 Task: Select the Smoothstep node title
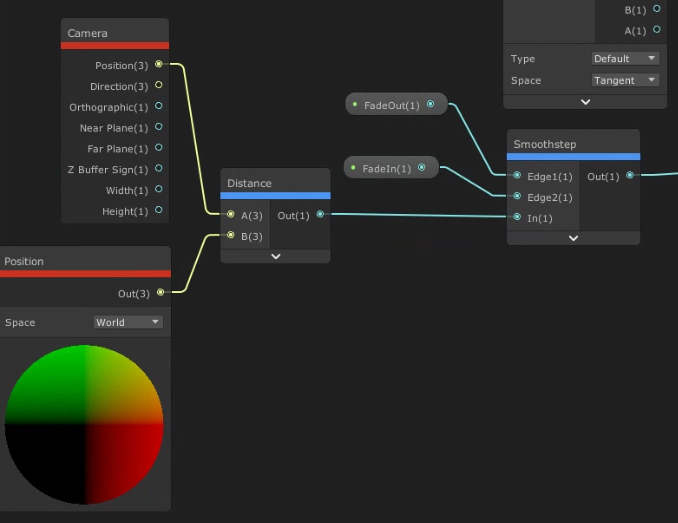pos(545,144)
